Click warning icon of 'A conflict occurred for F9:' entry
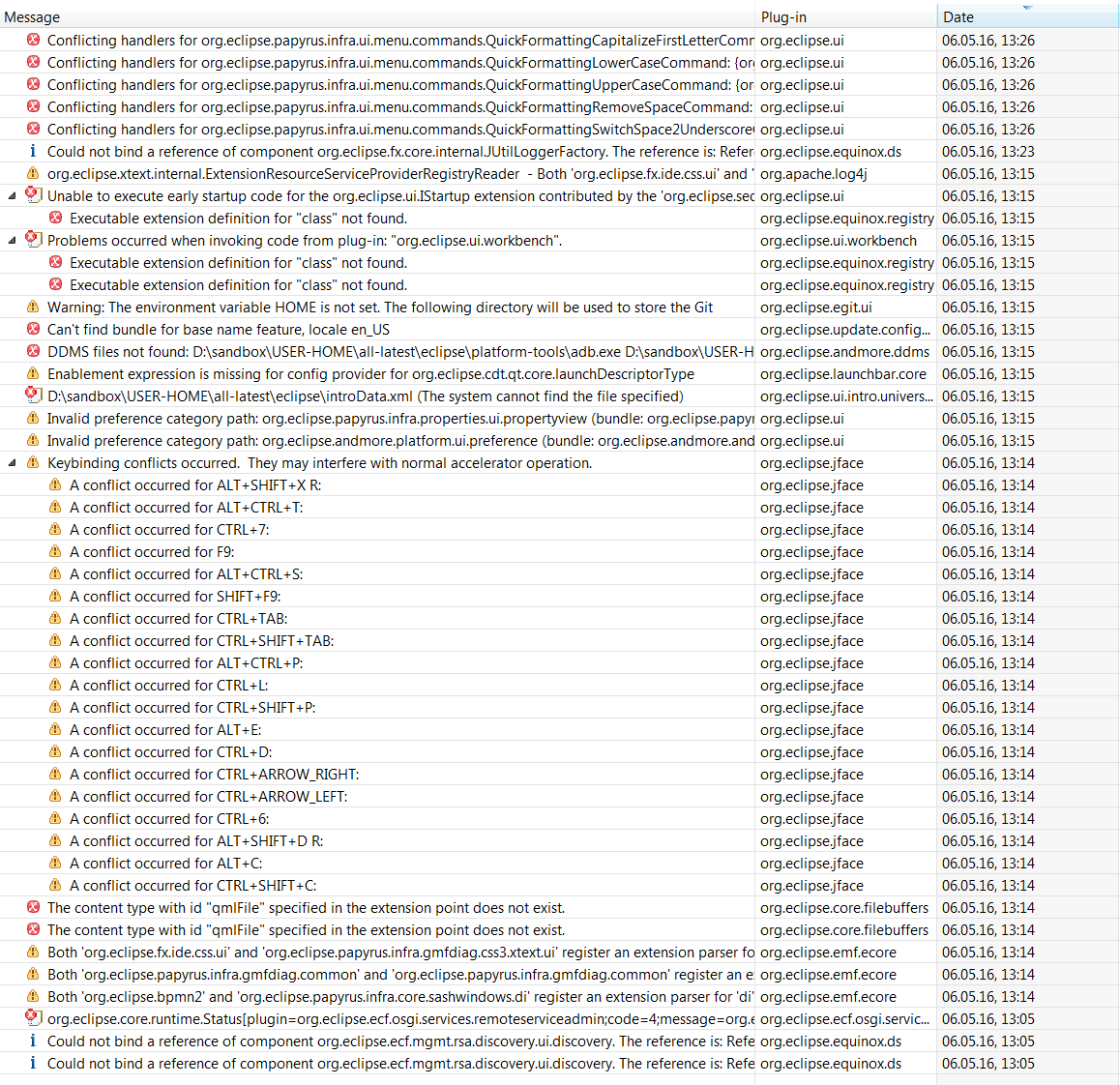1120x1085 pixels. pyautogui.click(x=55, y=551)
